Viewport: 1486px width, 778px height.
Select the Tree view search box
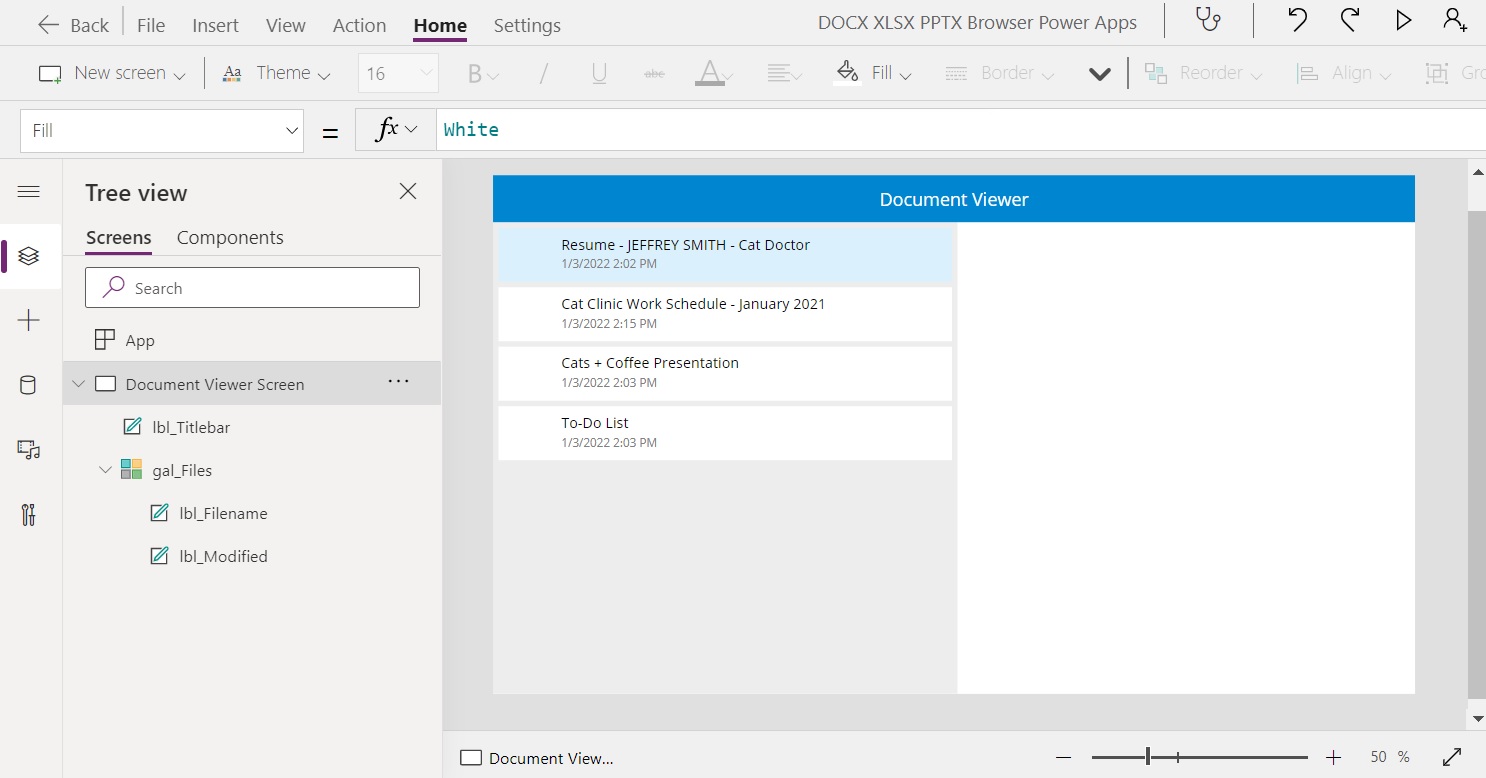(x=252, y=287)
